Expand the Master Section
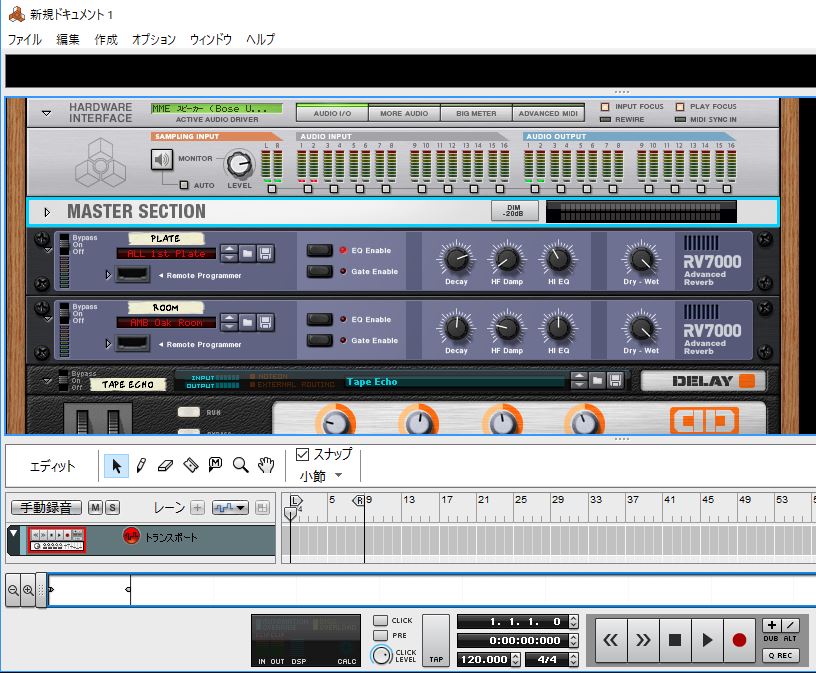This screenshot has height=673, width=816. click(47, 212)
